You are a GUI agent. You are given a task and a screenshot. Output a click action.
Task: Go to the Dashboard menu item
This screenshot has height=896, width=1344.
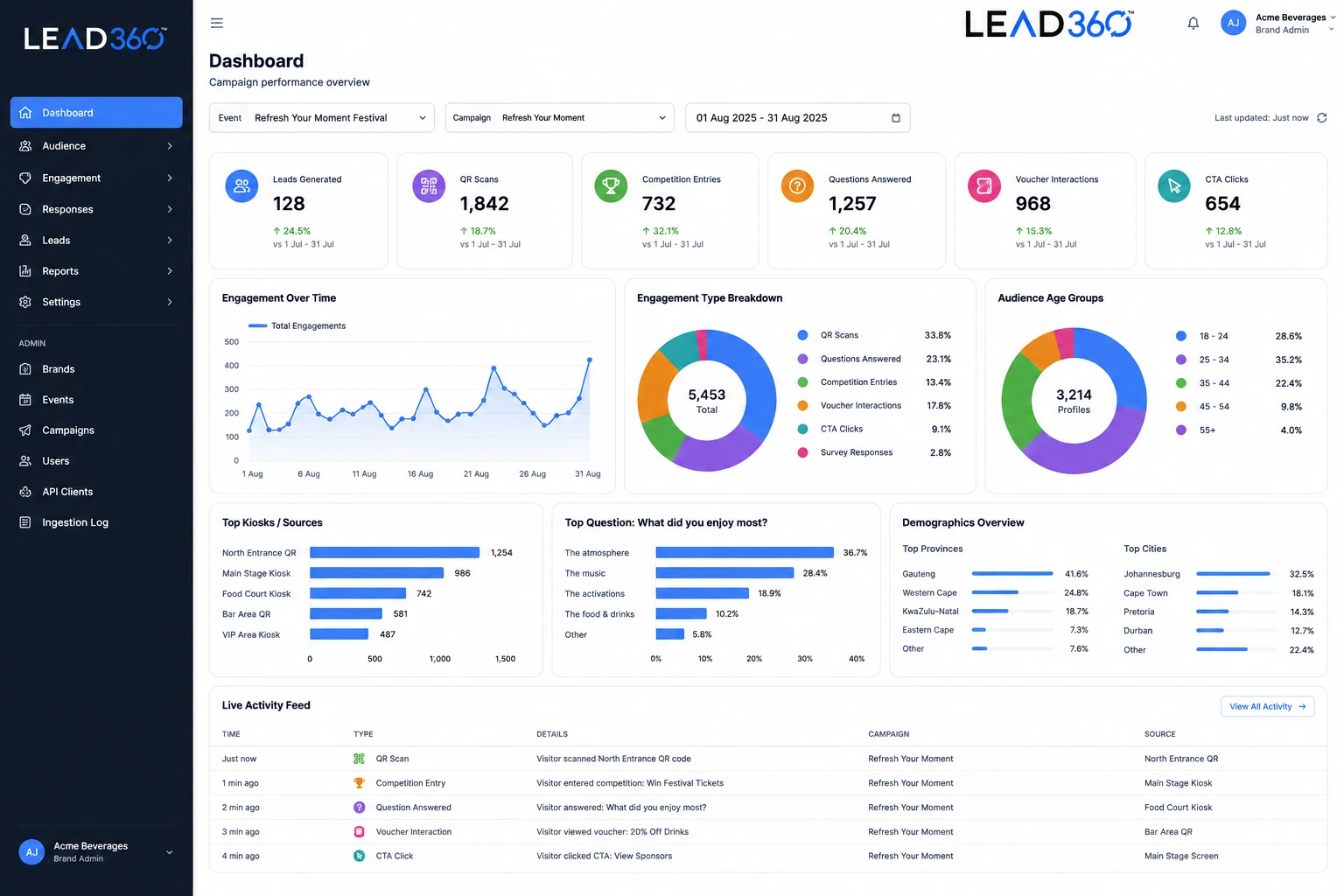(96, 113)
